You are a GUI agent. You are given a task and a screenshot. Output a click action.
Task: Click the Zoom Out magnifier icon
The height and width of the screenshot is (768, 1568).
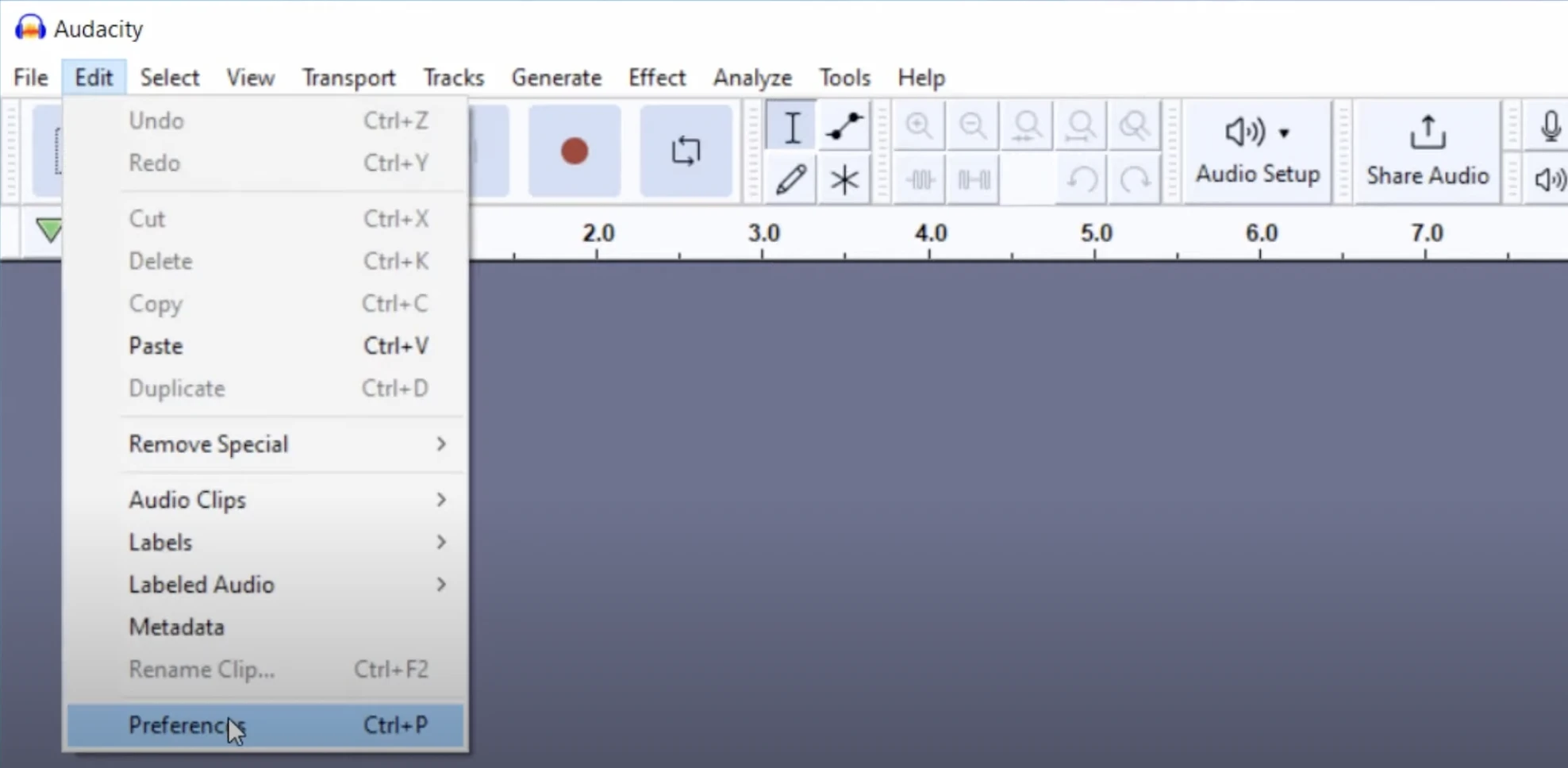click(x=973, y=127)
